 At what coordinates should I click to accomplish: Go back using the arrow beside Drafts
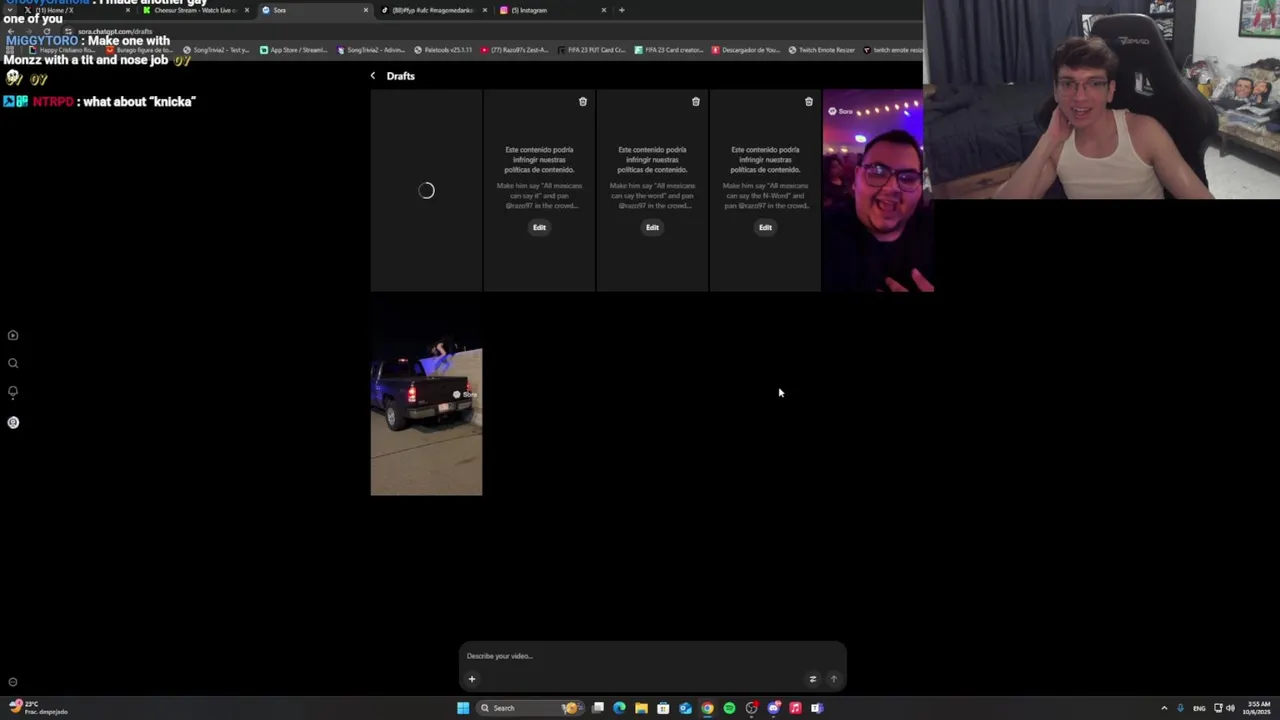point(373,76)
